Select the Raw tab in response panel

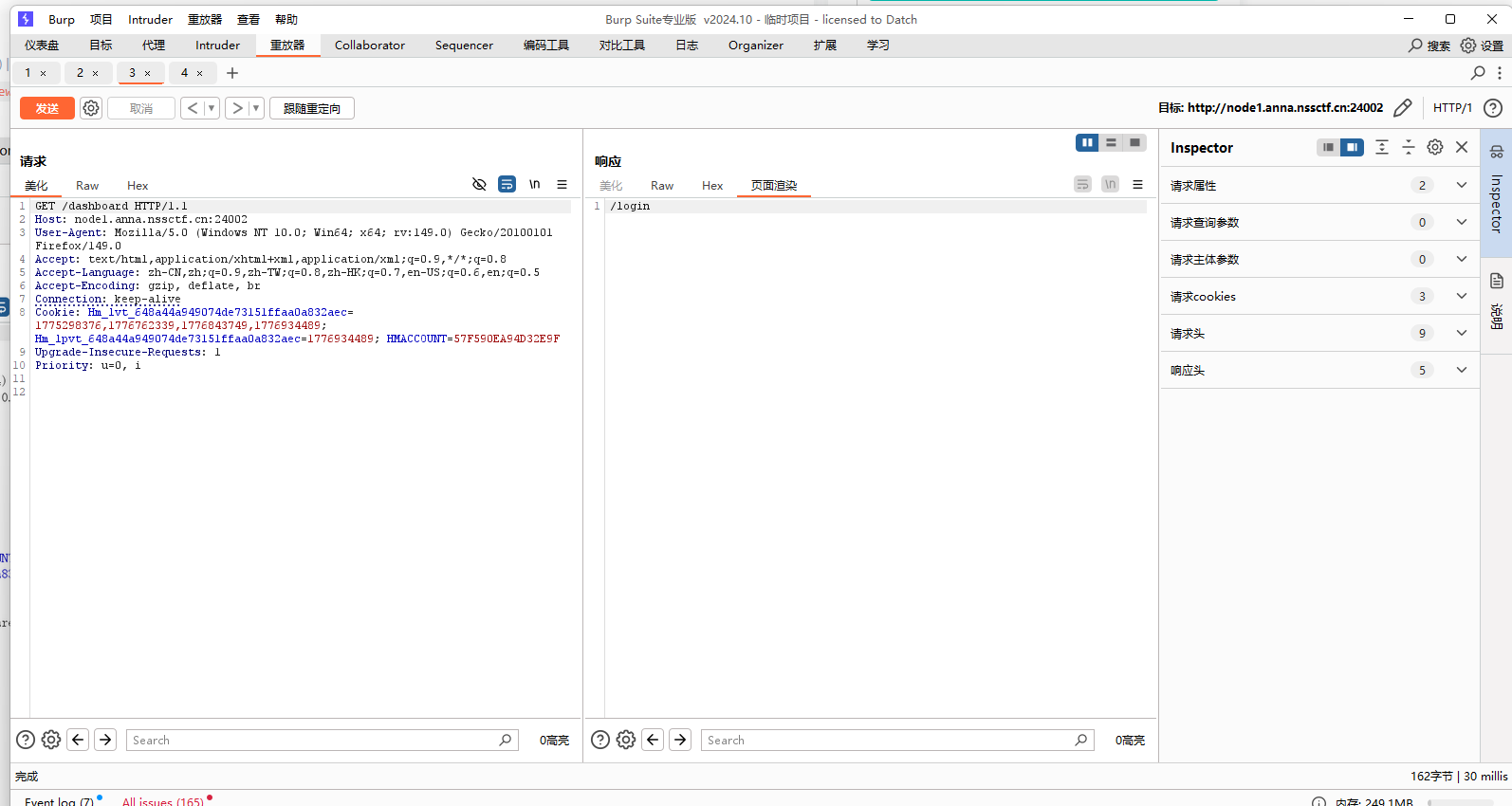tap(661, 186)
